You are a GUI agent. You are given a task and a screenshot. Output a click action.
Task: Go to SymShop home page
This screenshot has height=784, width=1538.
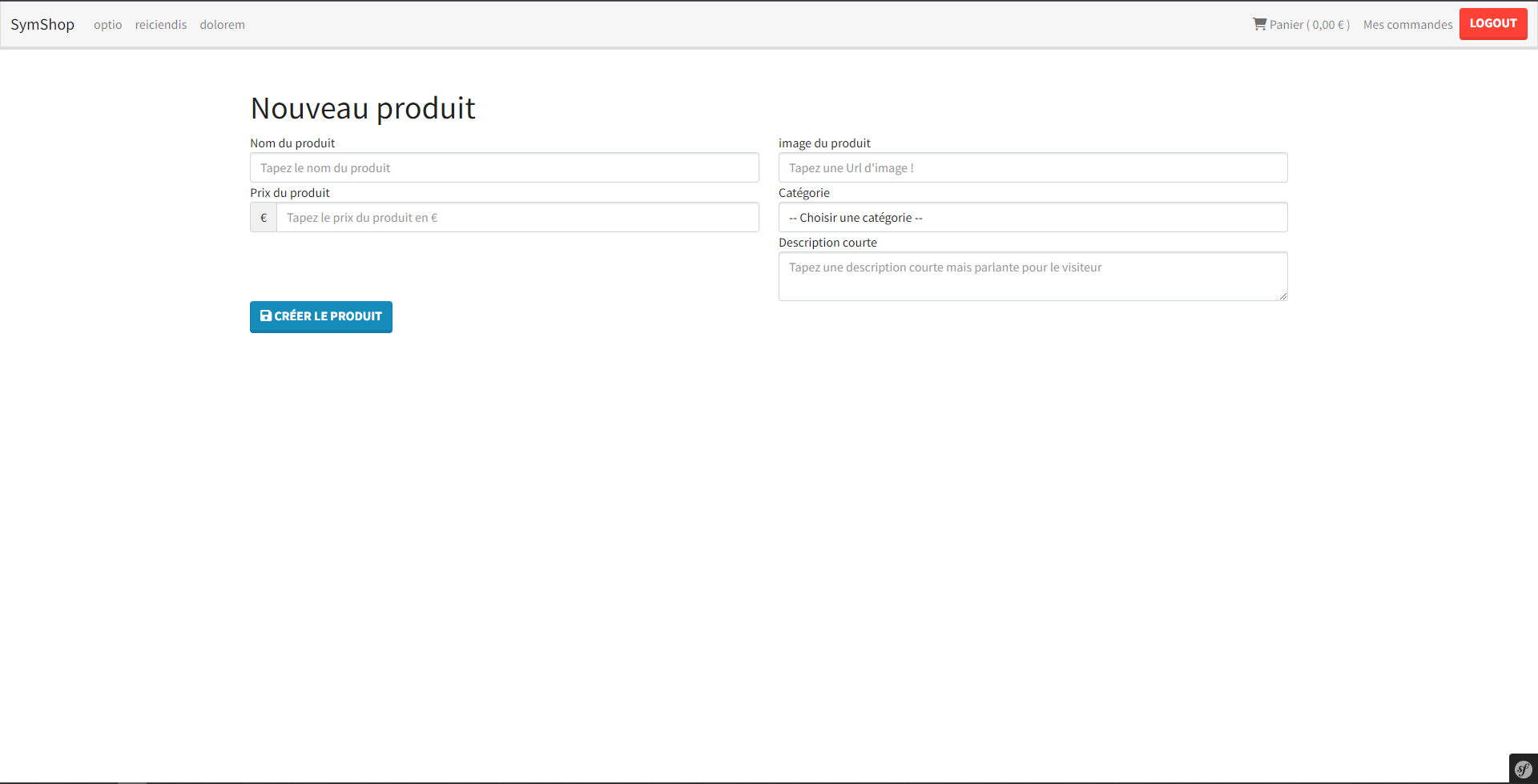42,25
